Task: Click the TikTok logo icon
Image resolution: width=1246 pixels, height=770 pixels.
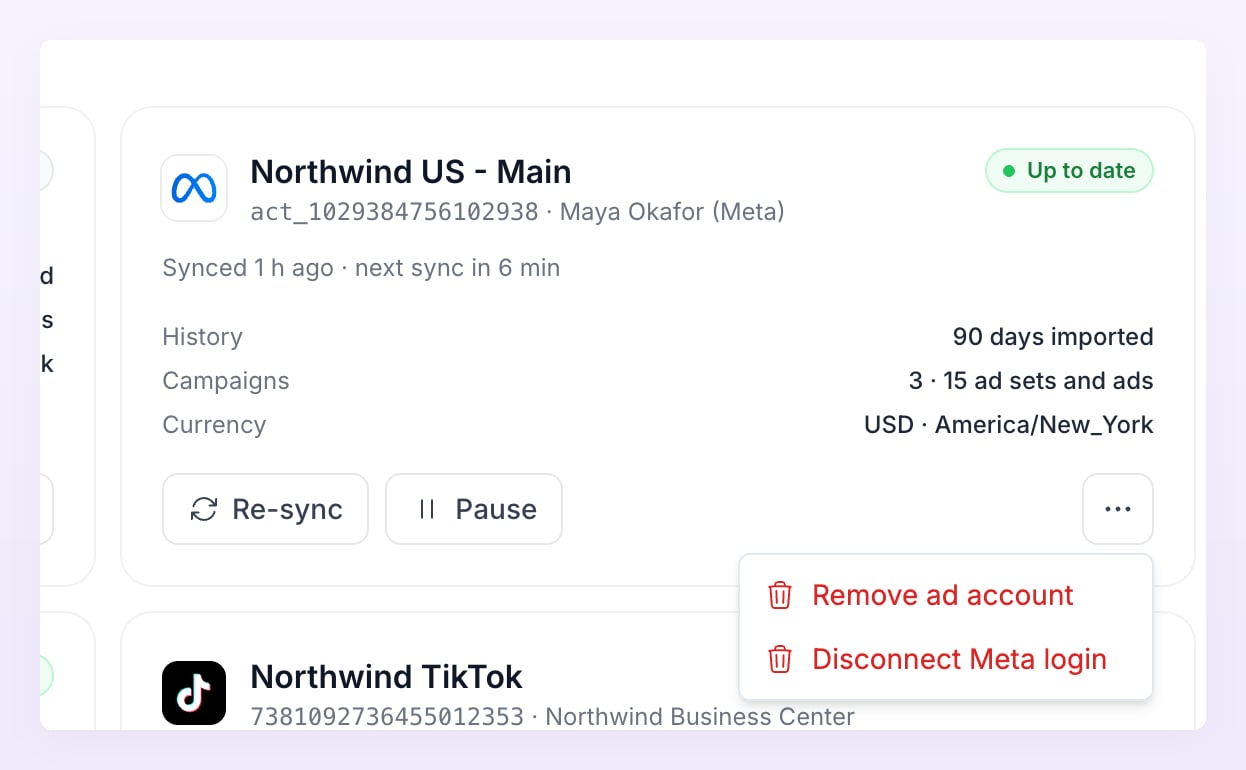Action: [x=194, y=693]
